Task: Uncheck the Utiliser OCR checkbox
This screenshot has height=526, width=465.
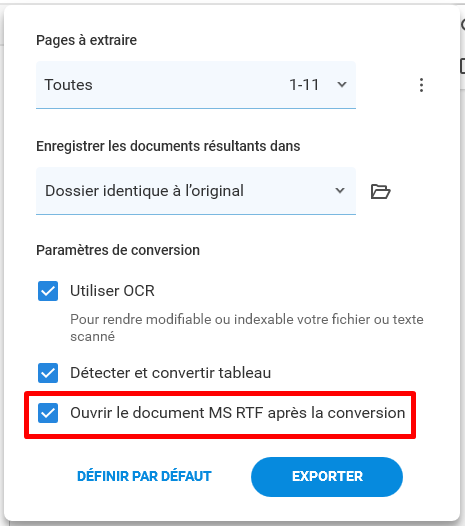Action: pyautogui.click(x=48, y=291)
